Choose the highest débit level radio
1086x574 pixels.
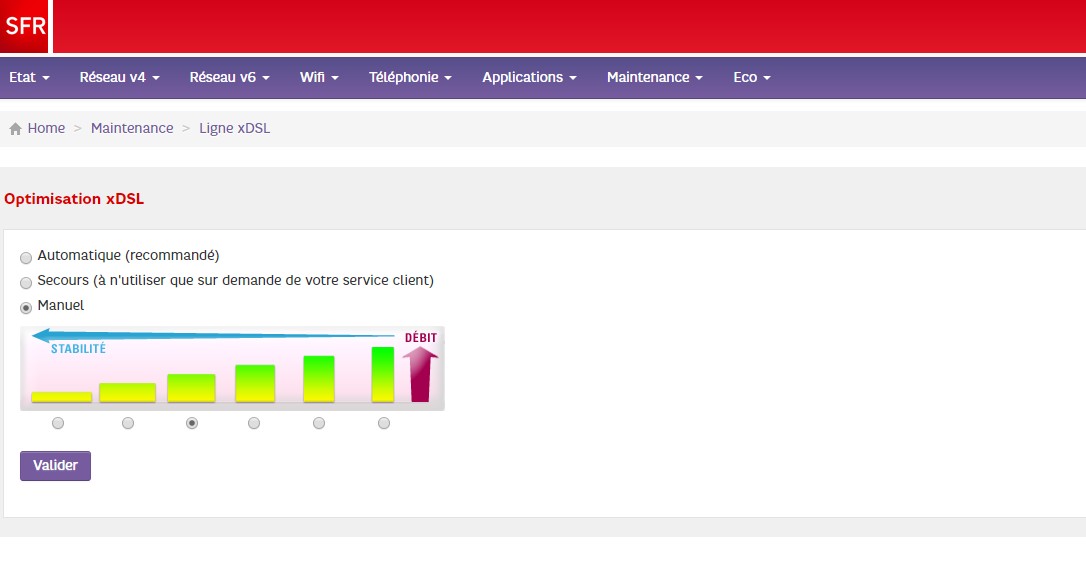point(384,423)
